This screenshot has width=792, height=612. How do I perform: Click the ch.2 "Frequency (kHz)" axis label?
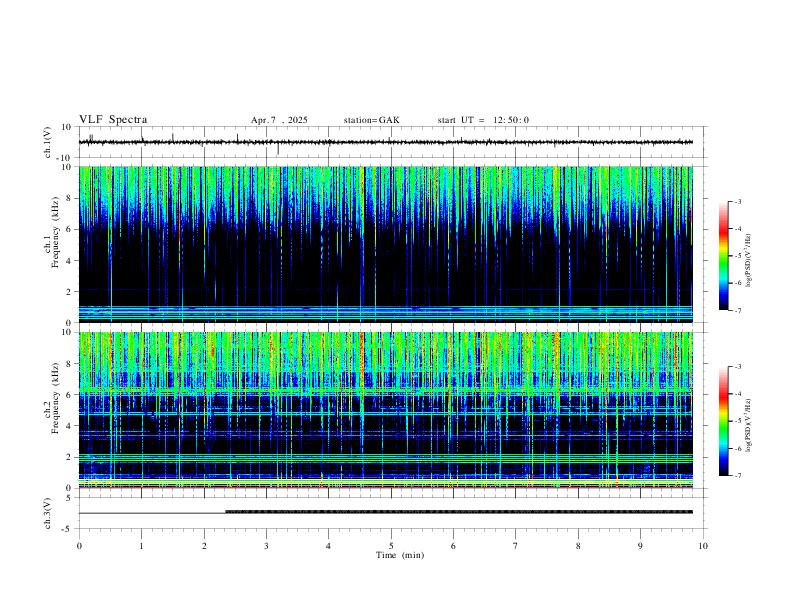(x=55, y=398)
